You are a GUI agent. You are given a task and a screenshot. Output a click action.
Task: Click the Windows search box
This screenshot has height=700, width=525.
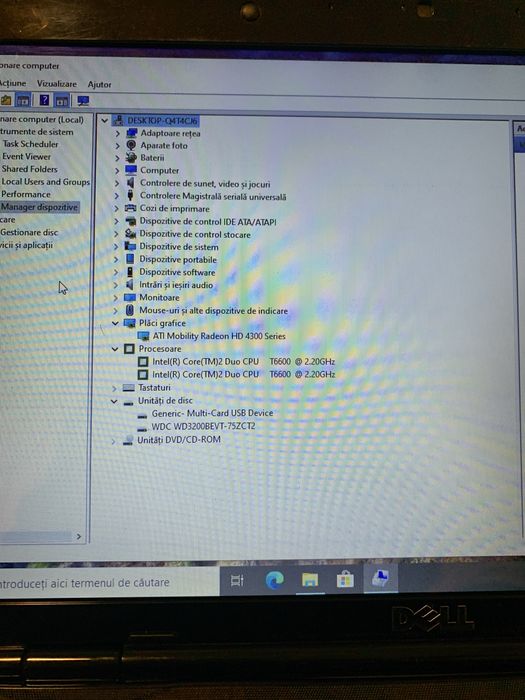[x=107, y=583]
